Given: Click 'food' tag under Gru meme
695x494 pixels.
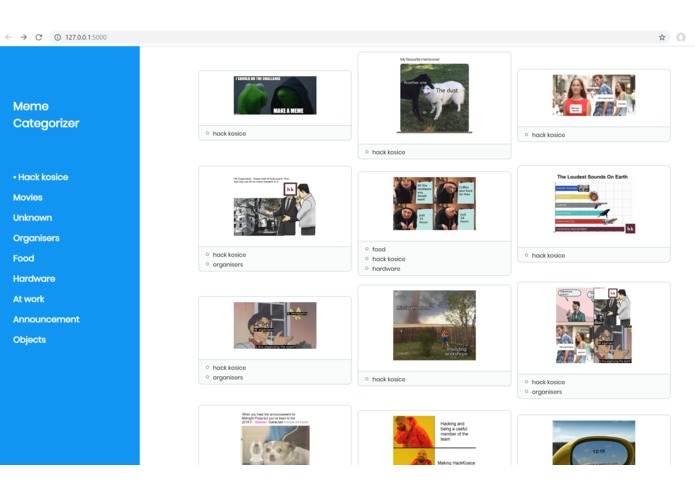Looking at the screenshot, I should 379,249.
